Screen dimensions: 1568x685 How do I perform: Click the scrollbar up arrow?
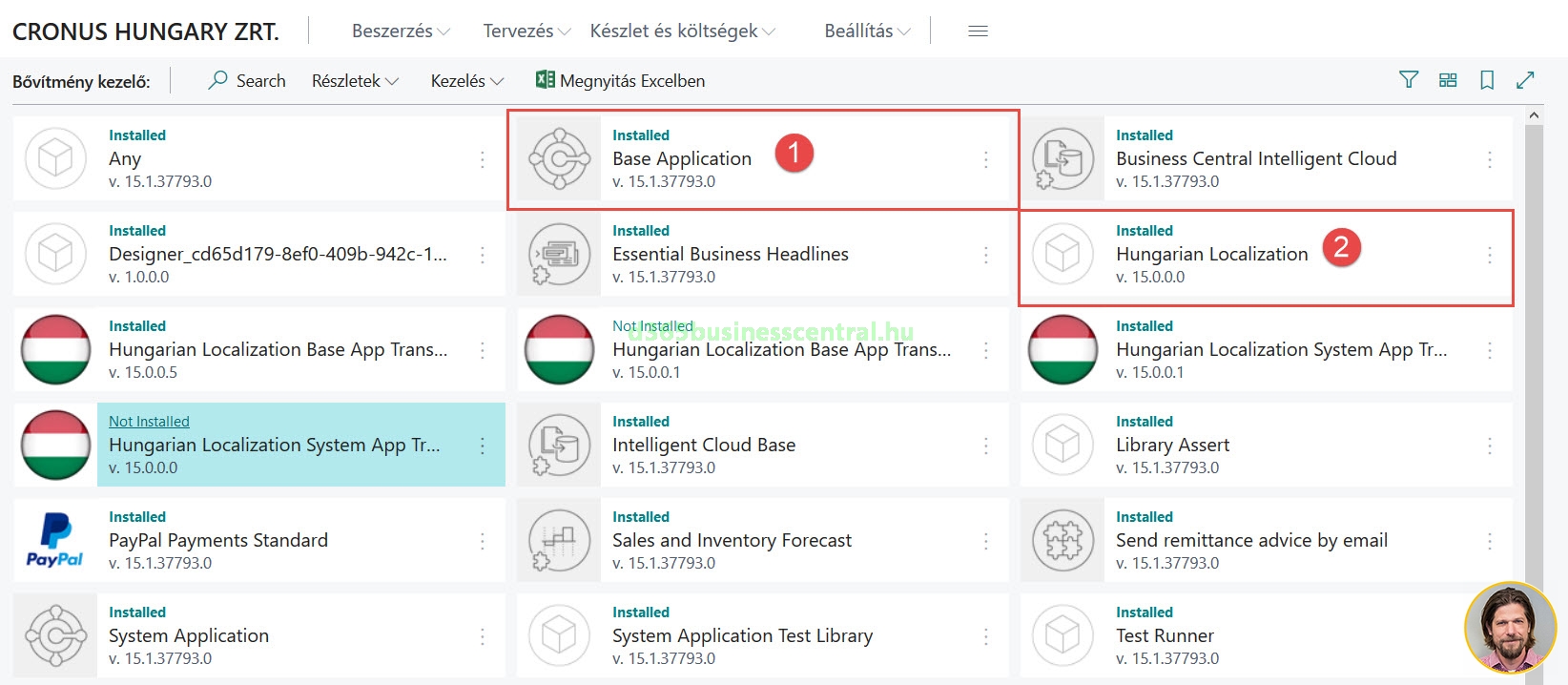coord(1534,115)
